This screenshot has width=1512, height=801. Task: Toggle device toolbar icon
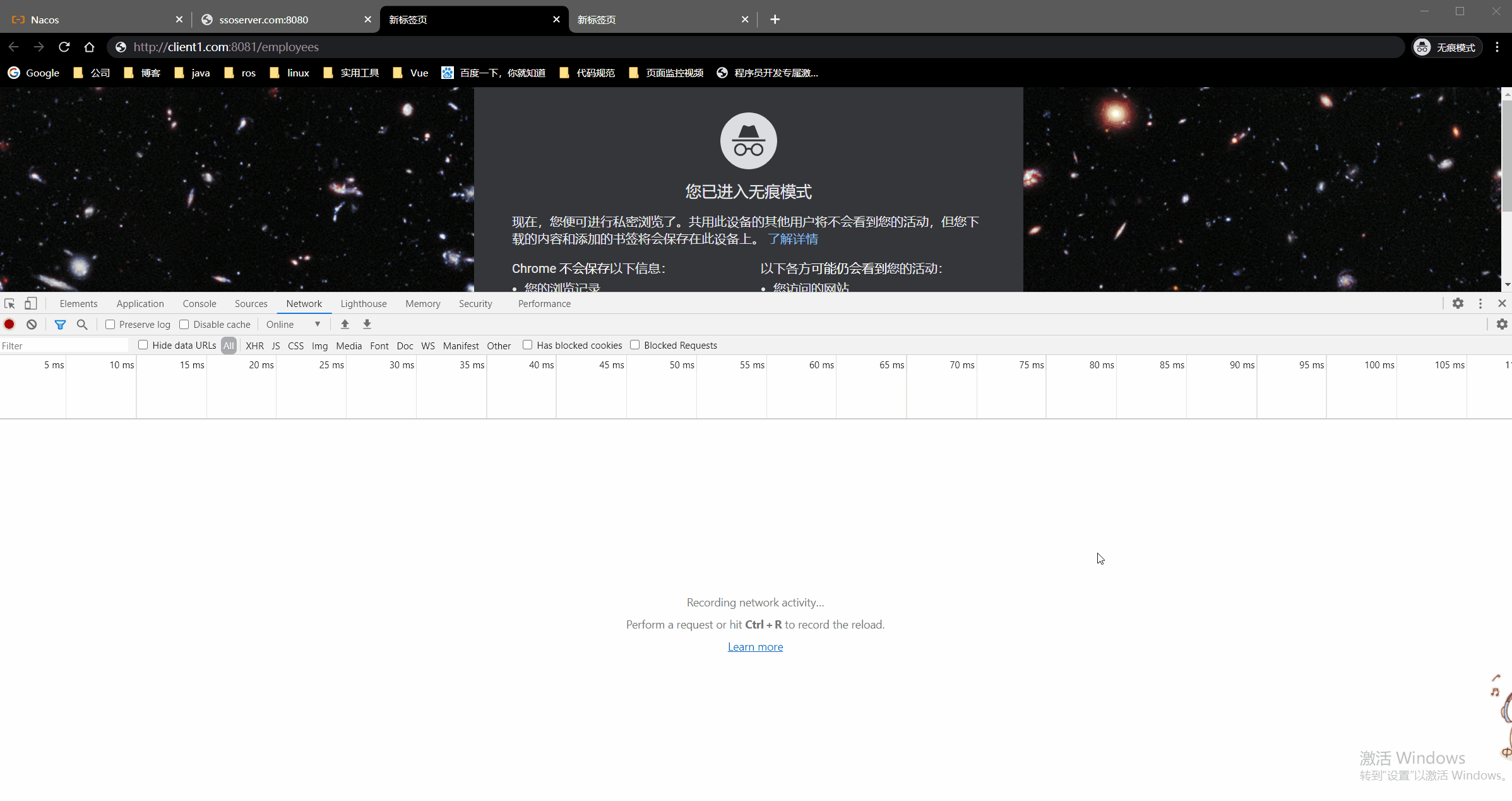pos(30,303)
